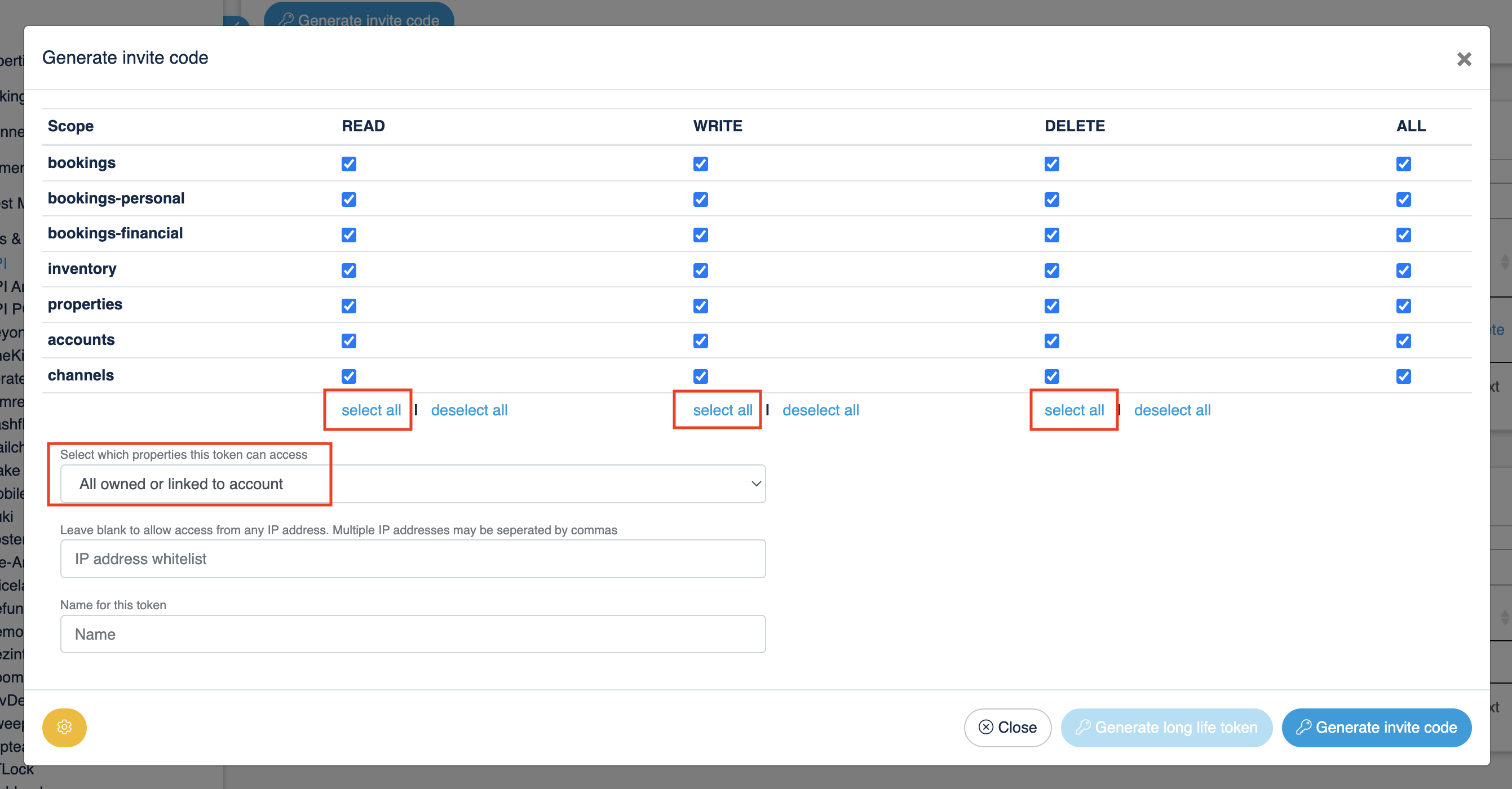This screenshot has height=789, width=1512.
Task: Click select all under READ column
Action: pyautogui.click(x=371, y=410)
